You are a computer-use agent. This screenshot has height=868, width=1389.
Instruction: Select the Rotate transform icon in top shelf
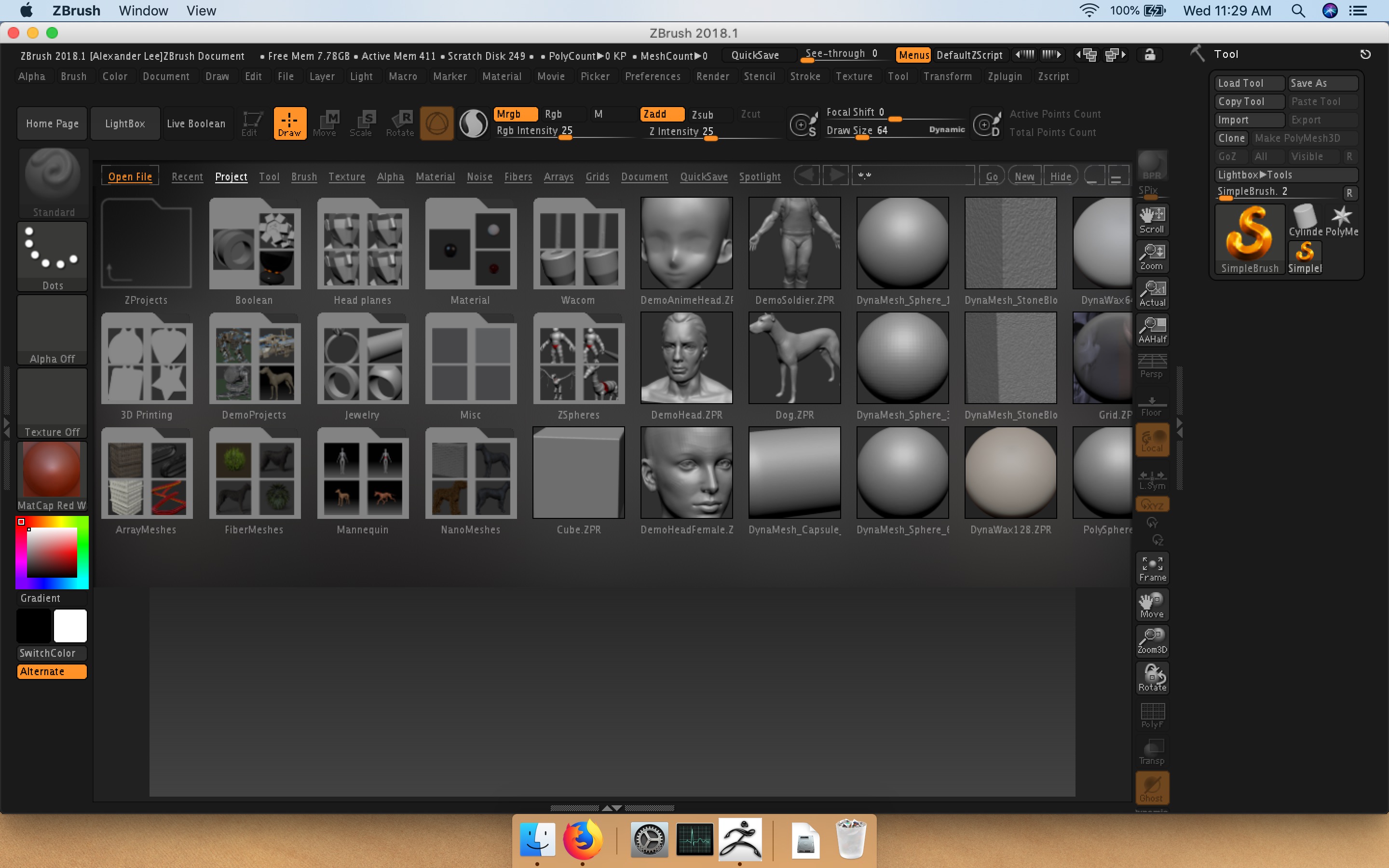tap(400, 123)
